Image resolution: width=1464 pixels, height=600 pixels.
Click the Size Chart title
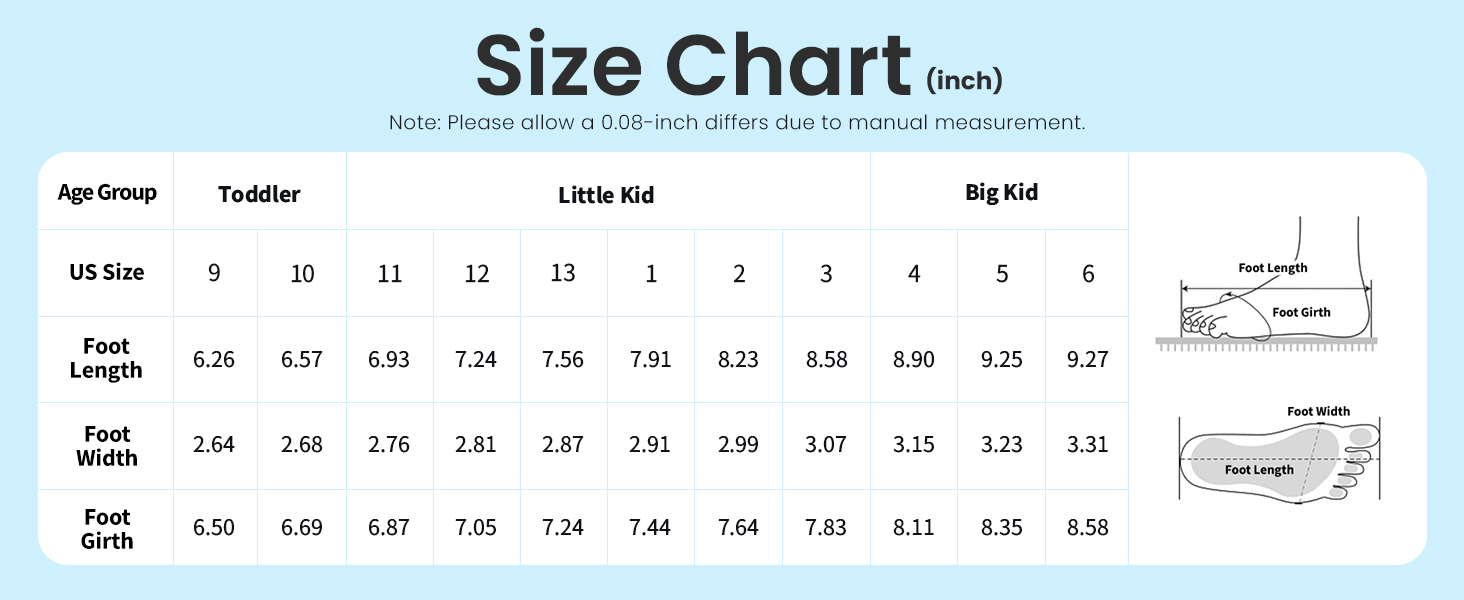(x=693, y=65)
